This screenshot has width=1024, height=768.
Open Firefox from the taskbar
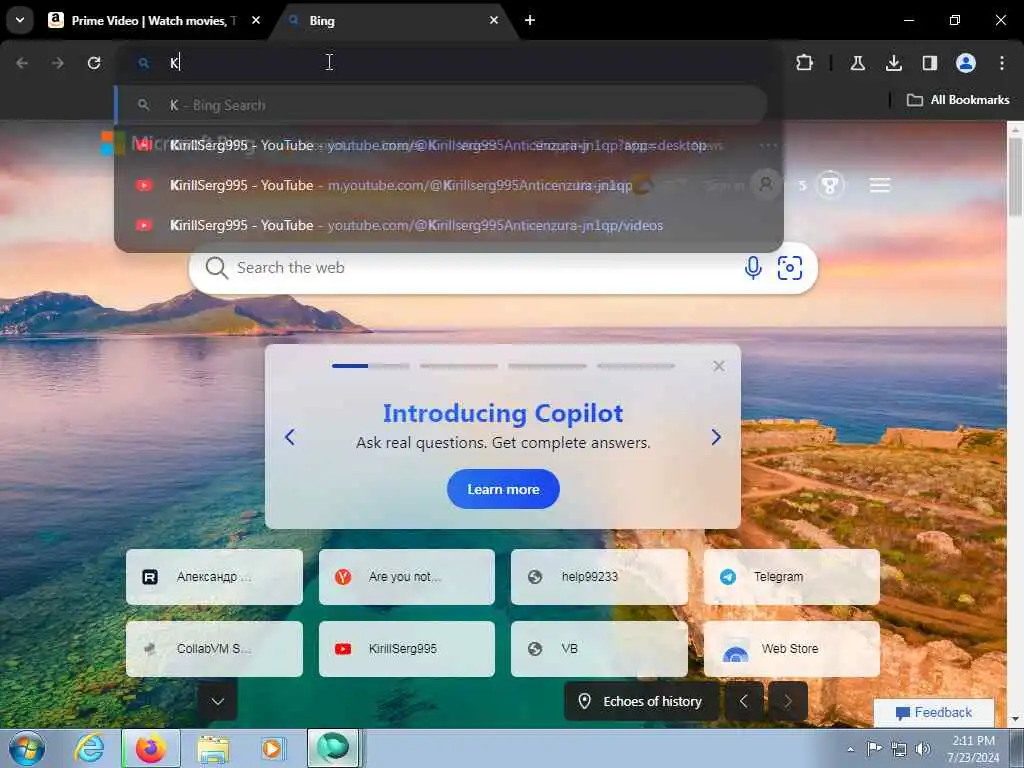(151, 748)
